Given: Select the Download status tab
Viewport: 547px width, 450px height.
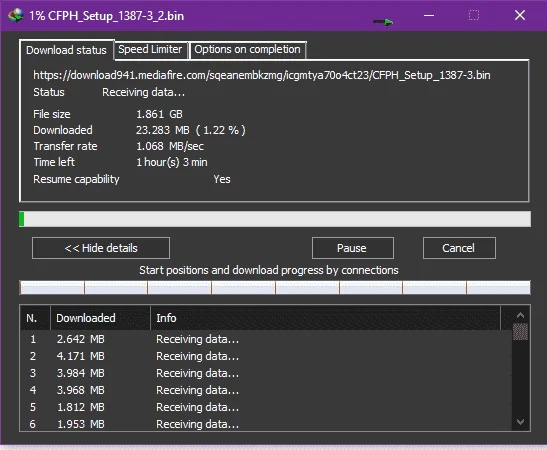Looking at the screenshot, I should point(66,50).
